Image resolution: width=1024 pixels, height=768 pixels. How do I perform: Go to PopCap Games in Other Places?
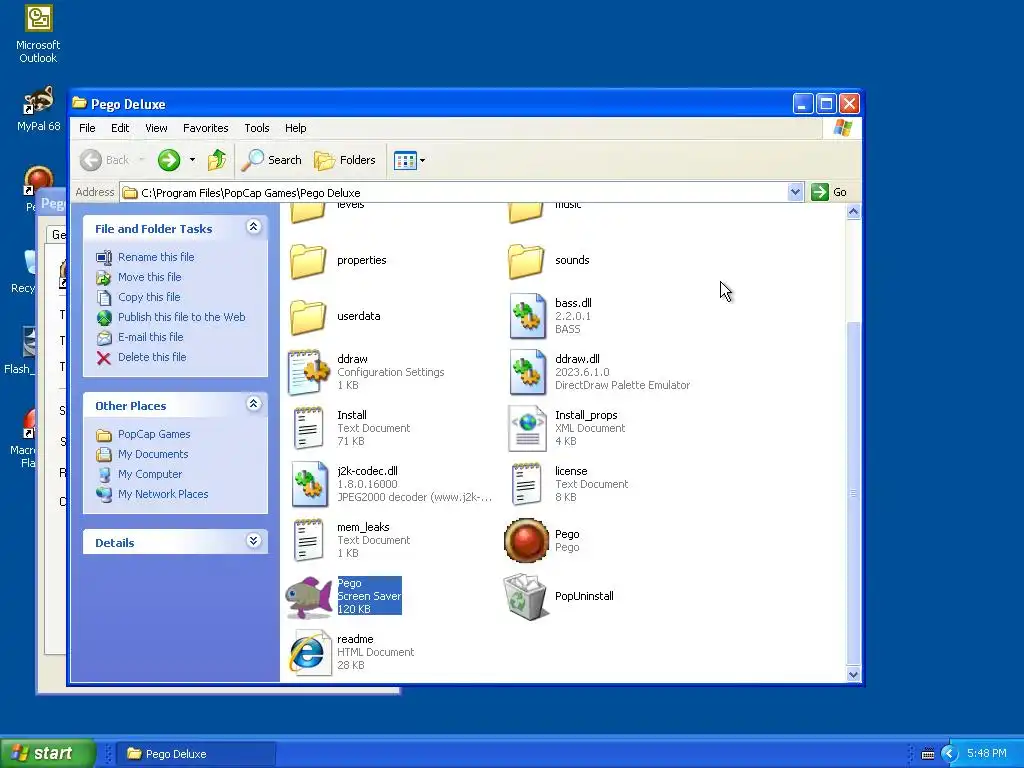point(154,434)
